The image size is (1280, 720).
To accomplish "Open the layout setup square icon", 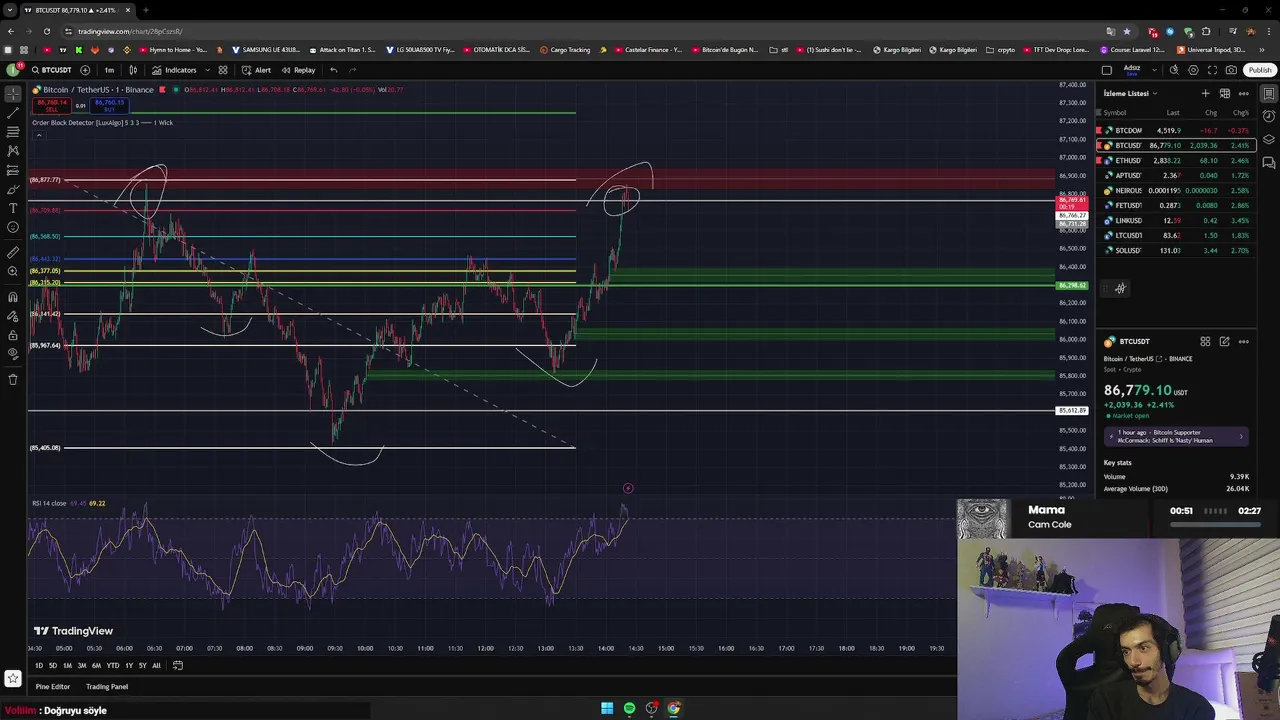I will pyautogui.click(x=1106, y=70).
